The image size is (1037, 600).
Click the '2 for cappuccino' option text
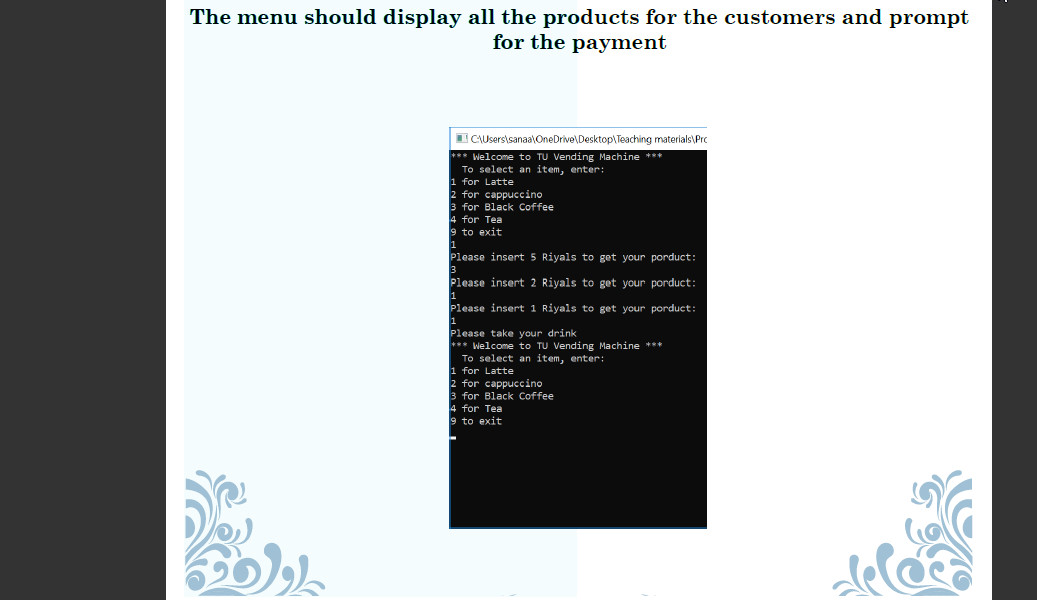pyautogui.click(x=495, y=194)
